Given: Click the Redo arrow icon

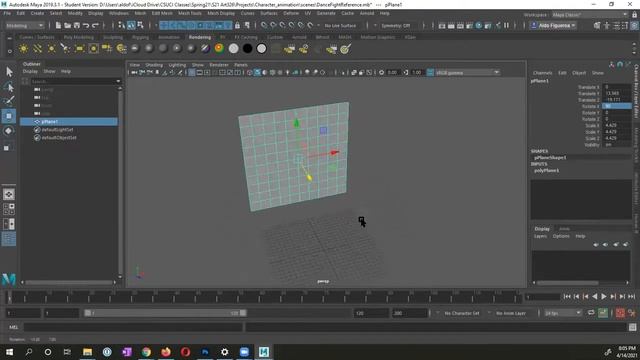Looking at the screenshot, I should 96,25.
